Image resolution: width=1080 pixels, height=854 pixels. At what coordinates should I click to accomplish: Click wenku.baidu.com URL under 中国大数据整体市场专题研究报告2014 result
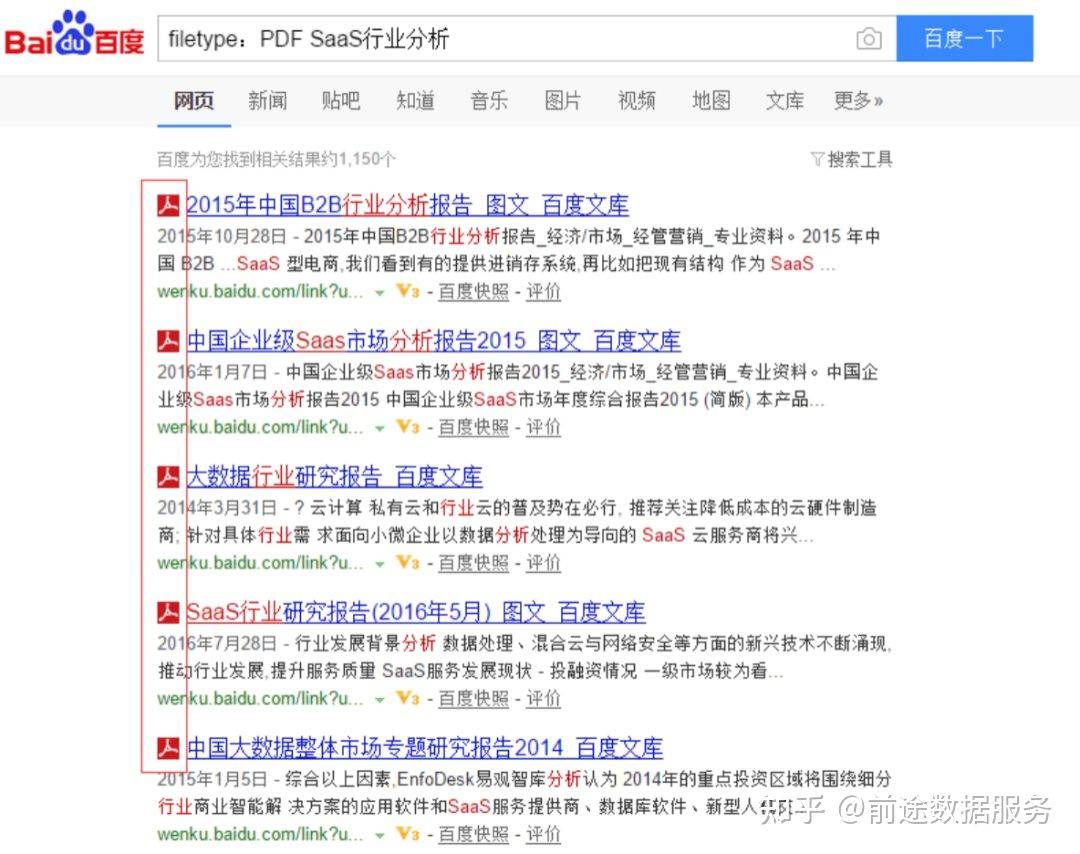(x=260, y=834)
